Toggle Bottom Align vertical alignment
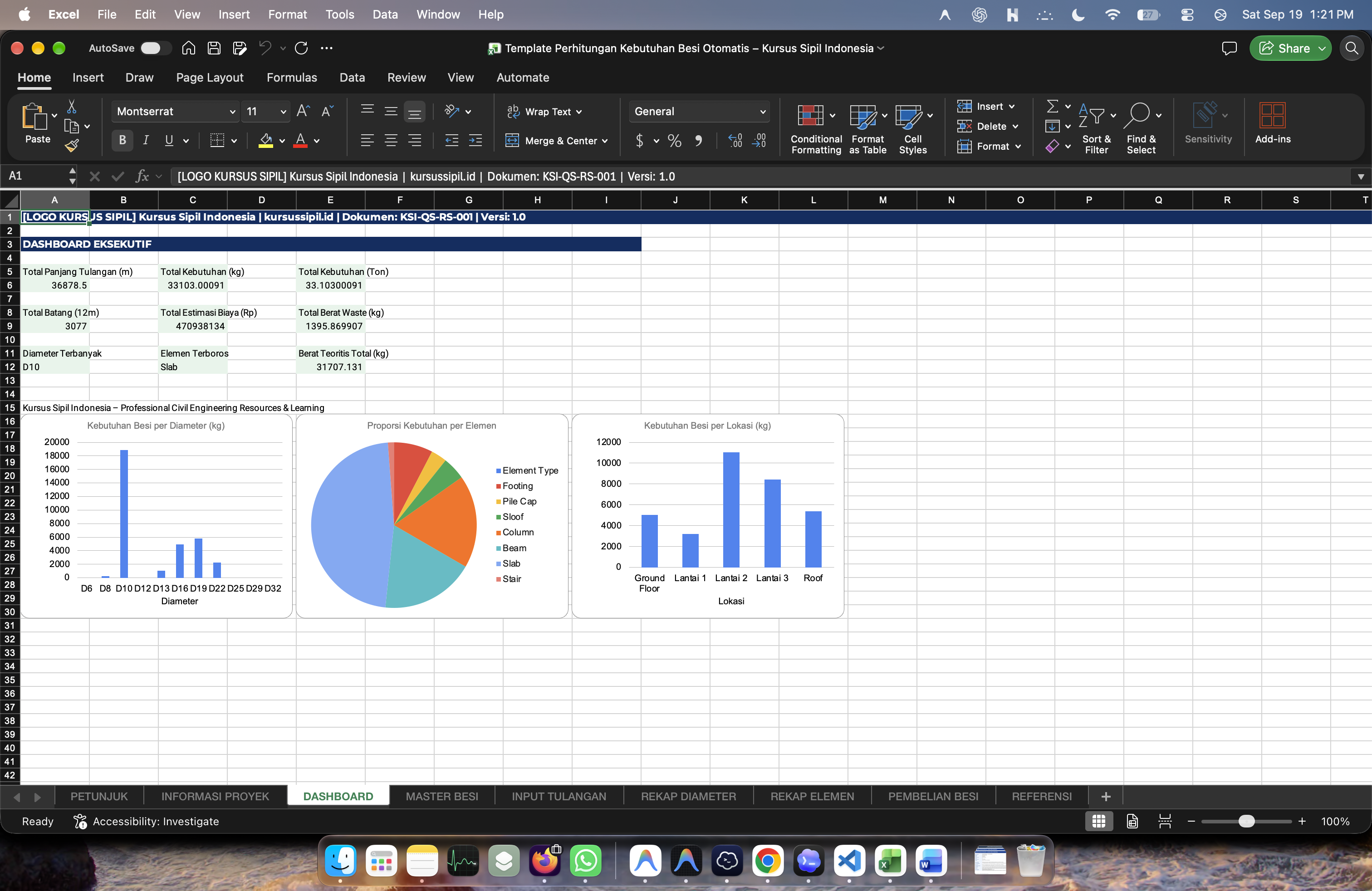Image resolution: width=1372 pixels, height=891 pixels. point(415,113)
